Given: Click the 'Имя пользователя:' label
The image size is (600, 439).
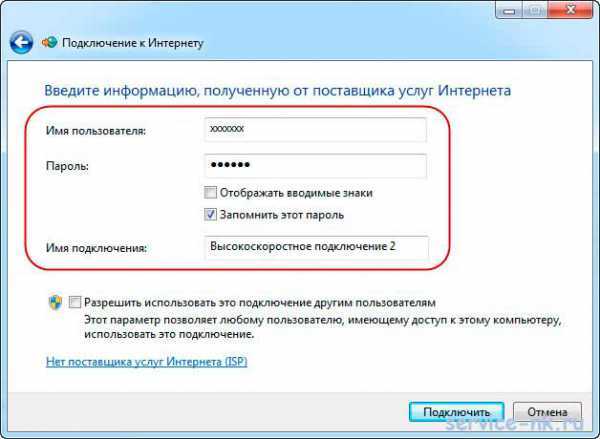Looking at the screenshot, I should [96, 131].
